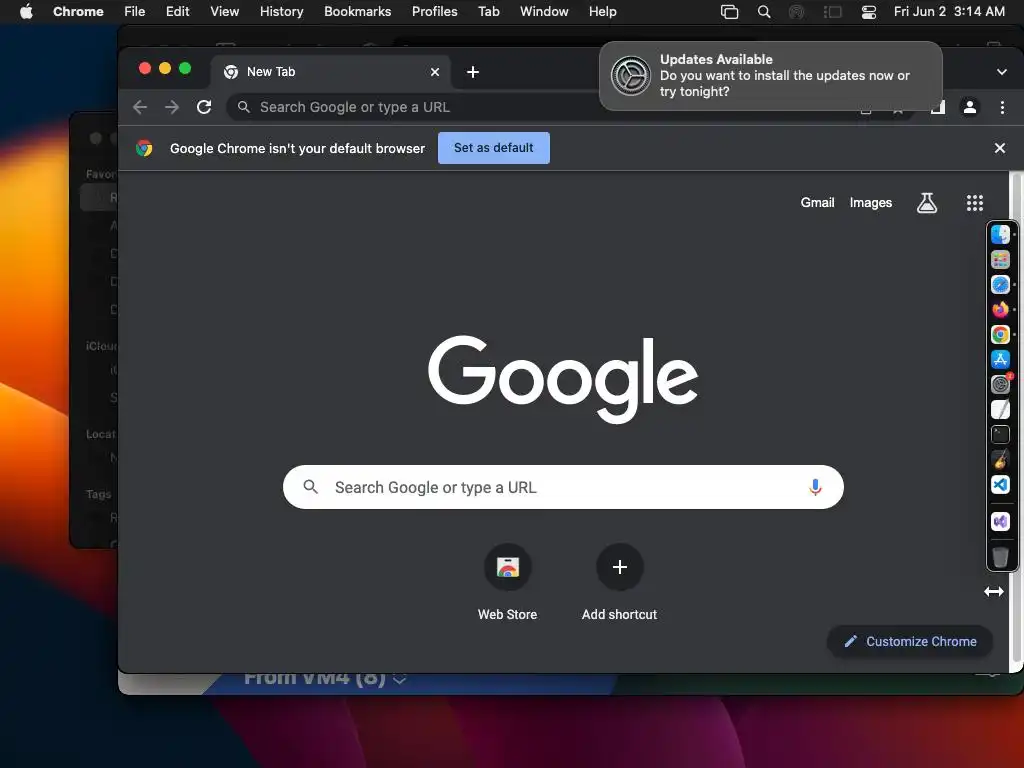The height and width of the screenshot is (768, 1024).
Task: Open System Settings from the dock
Action: click(x=1000, y=384)
